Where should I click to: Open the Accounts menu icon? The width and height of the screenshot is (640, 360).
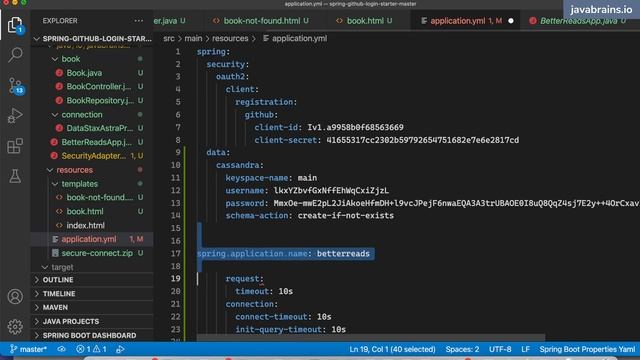(15, 297)
